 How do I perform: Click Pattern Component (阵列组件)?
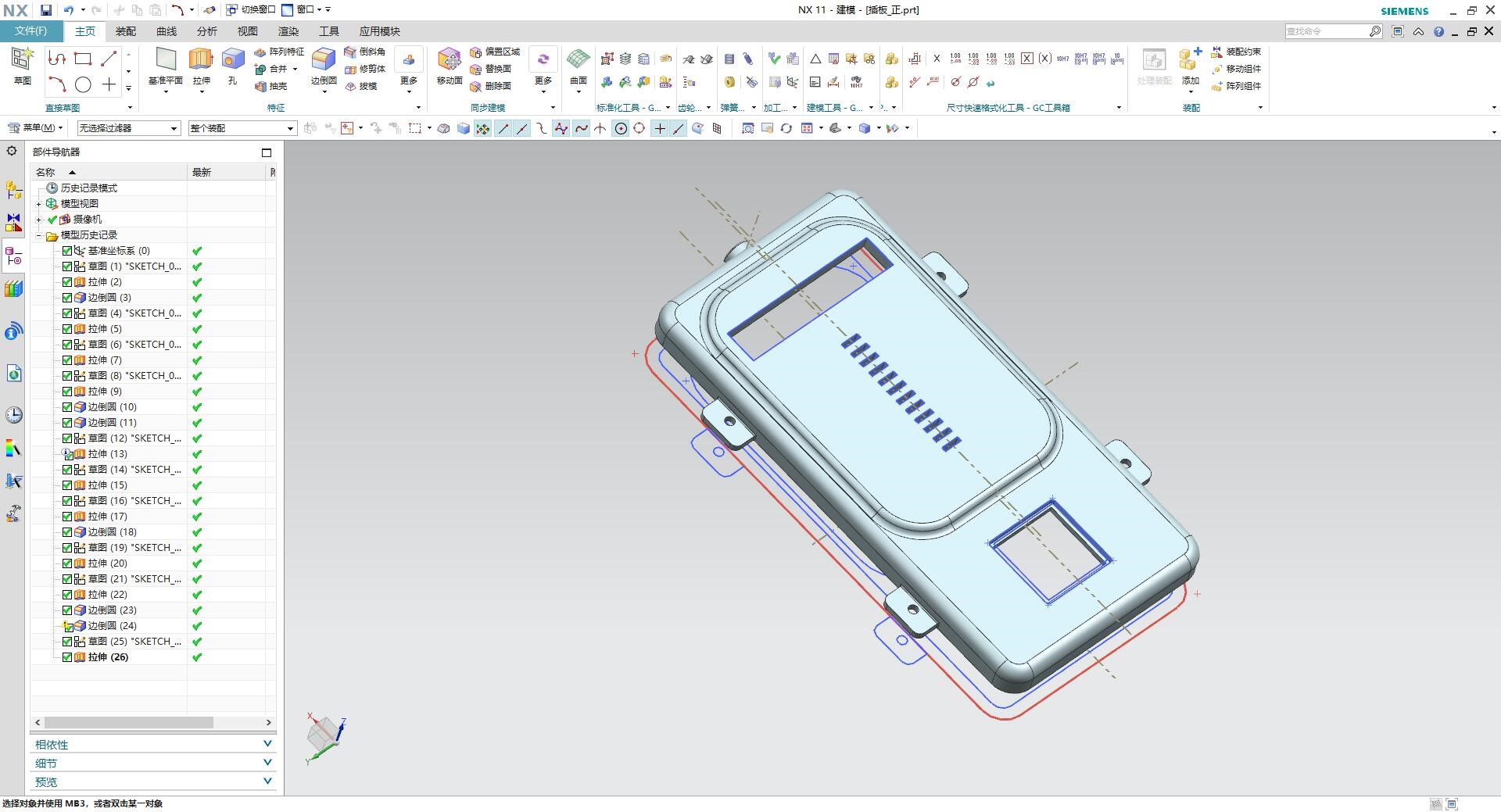pos(1236,86)
